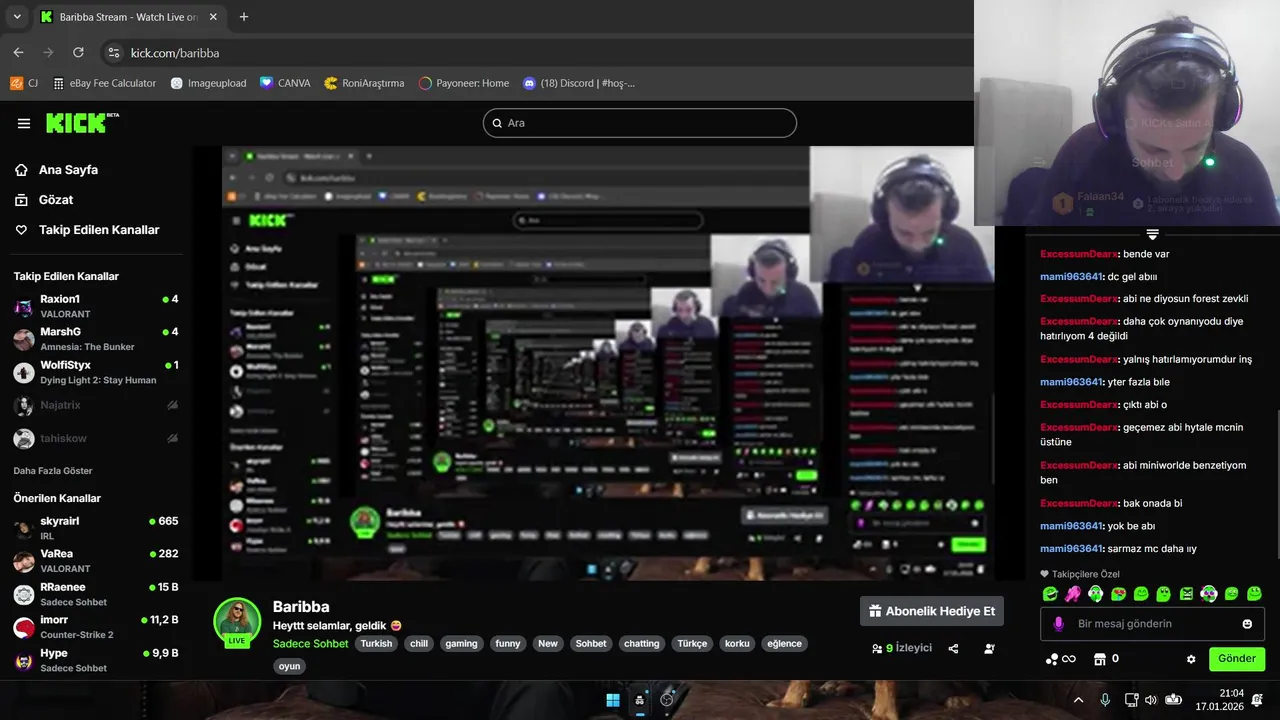Select the first laughing green emote

point(1050,594)
